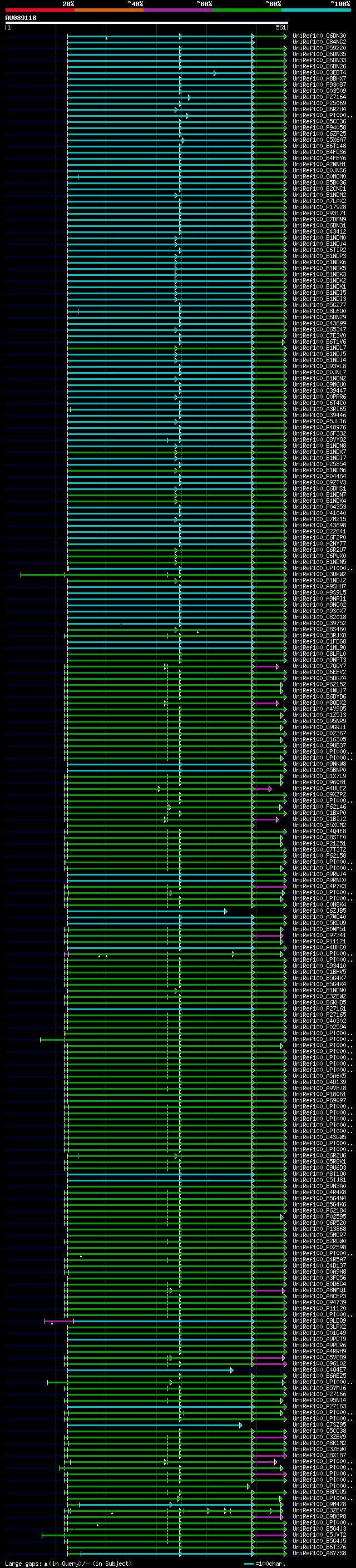Open the UniRef100_P93171 entry

(x=319, y=214)
